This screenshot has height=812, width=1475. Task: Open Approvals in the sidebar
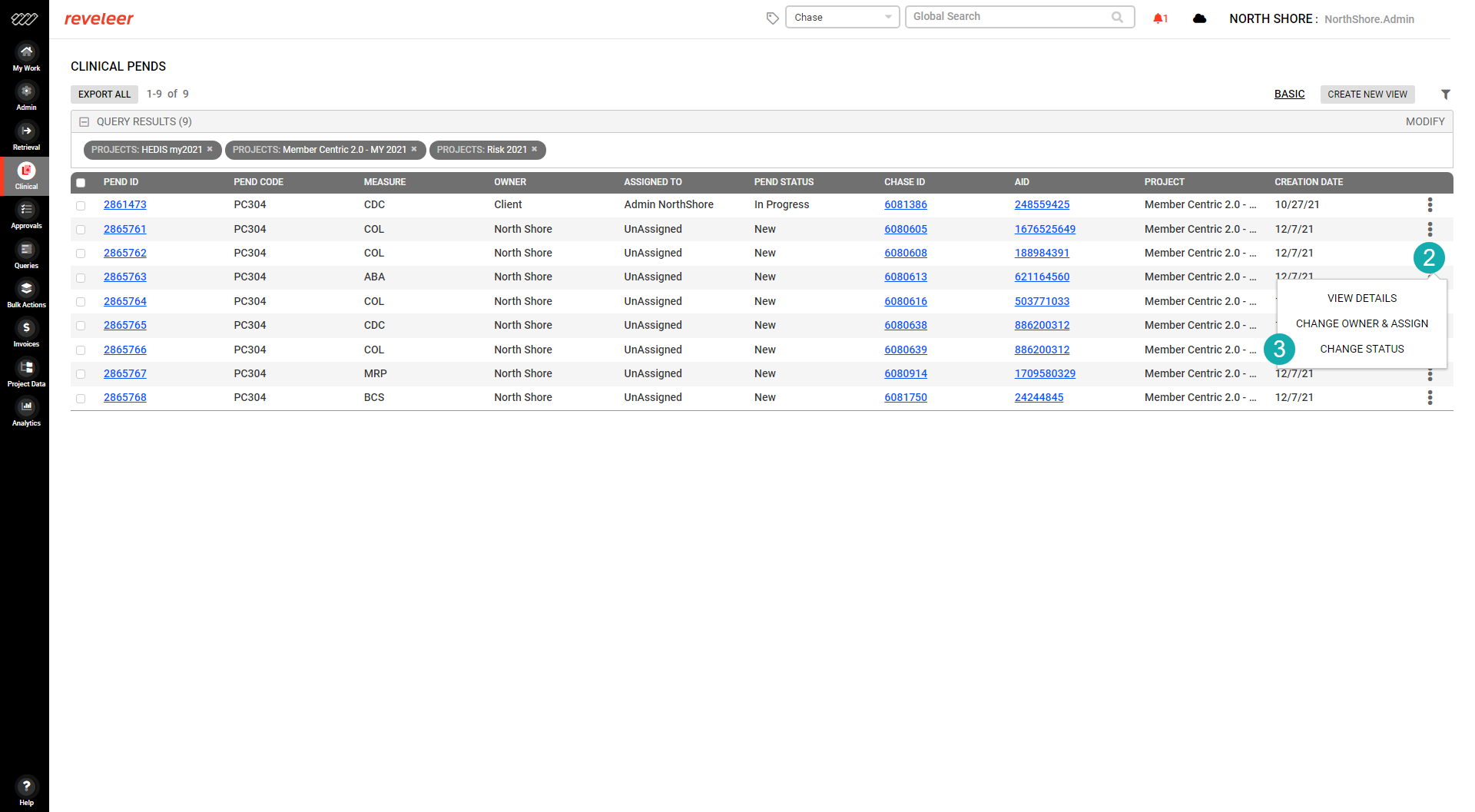click(26, 215)
